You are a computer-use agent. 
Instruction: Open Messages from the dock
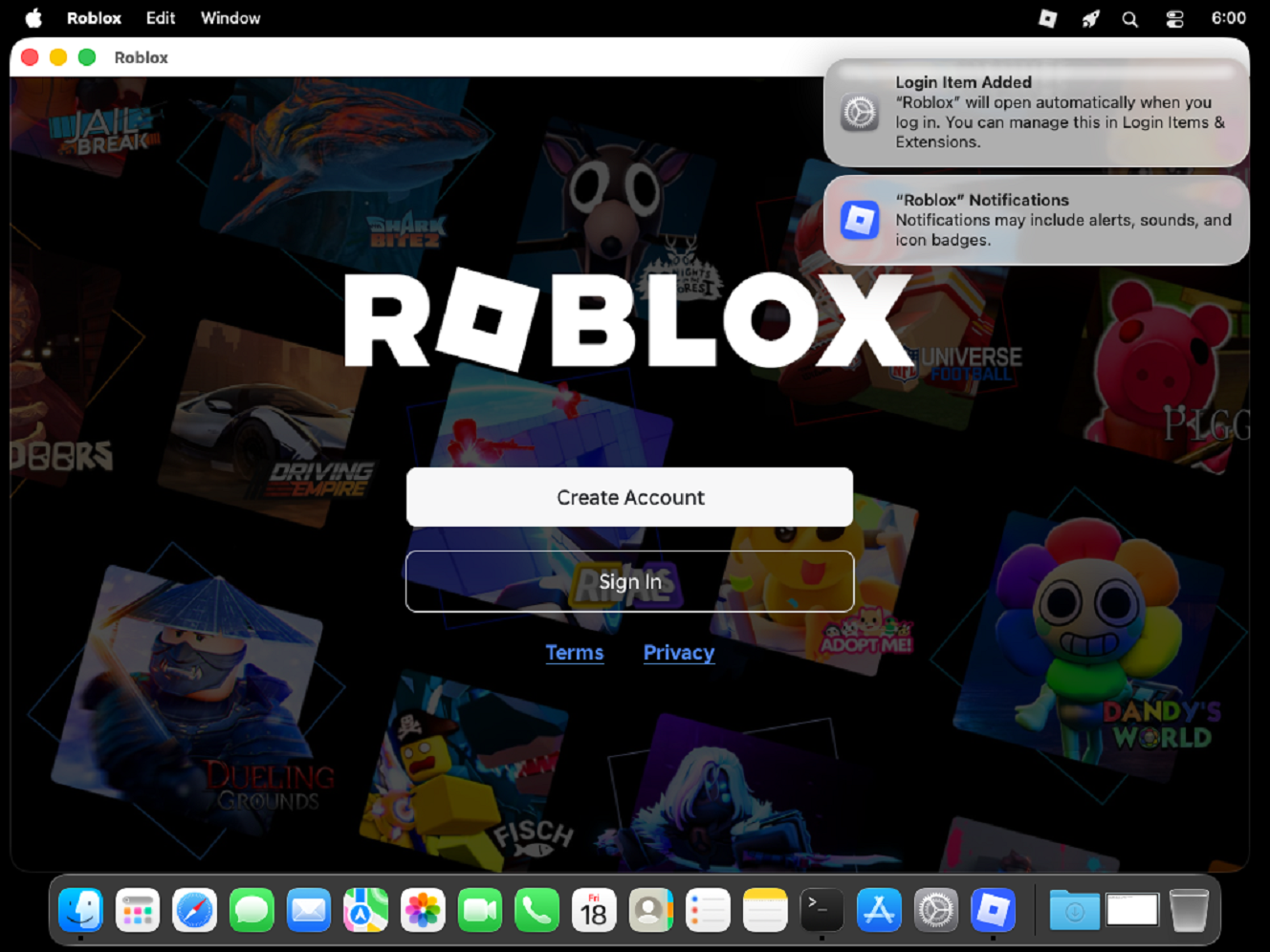(252, 910)
